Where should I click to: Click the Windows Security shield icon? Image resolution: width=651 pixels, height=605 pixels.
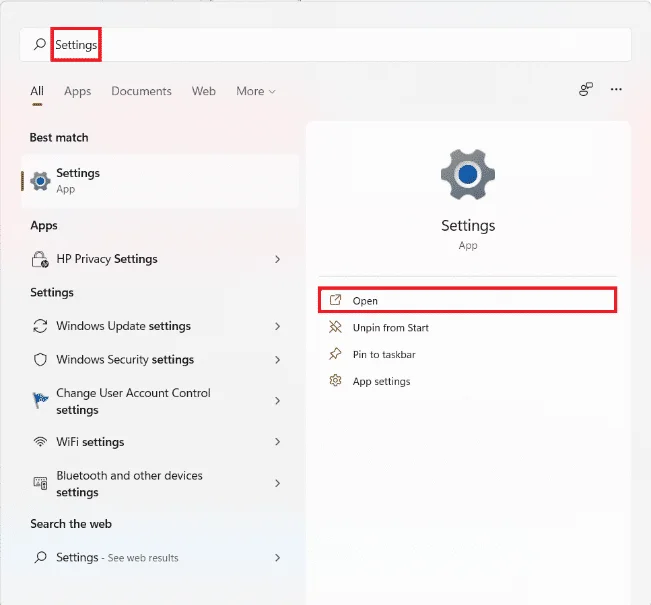coord(40,360)
